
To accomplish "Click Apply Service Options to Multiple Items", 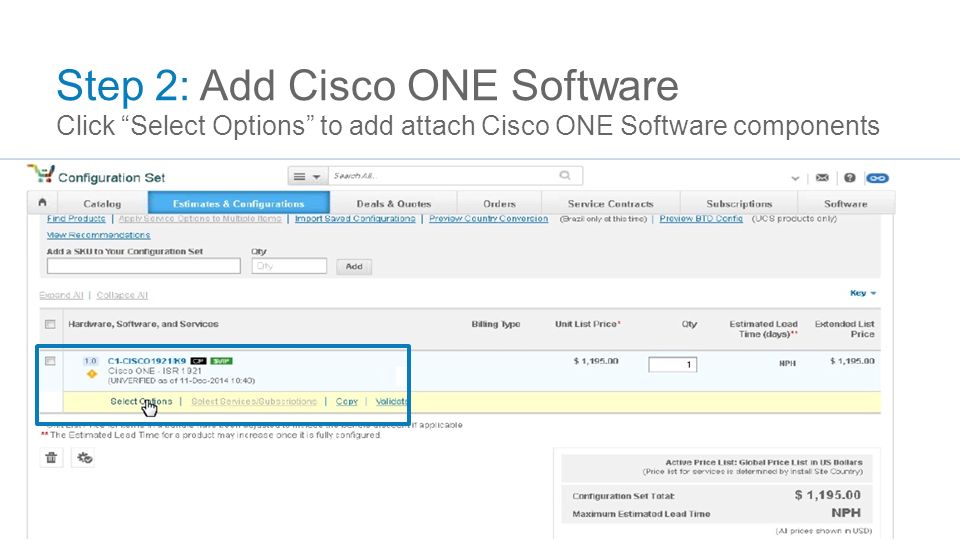I will point(200,219).
